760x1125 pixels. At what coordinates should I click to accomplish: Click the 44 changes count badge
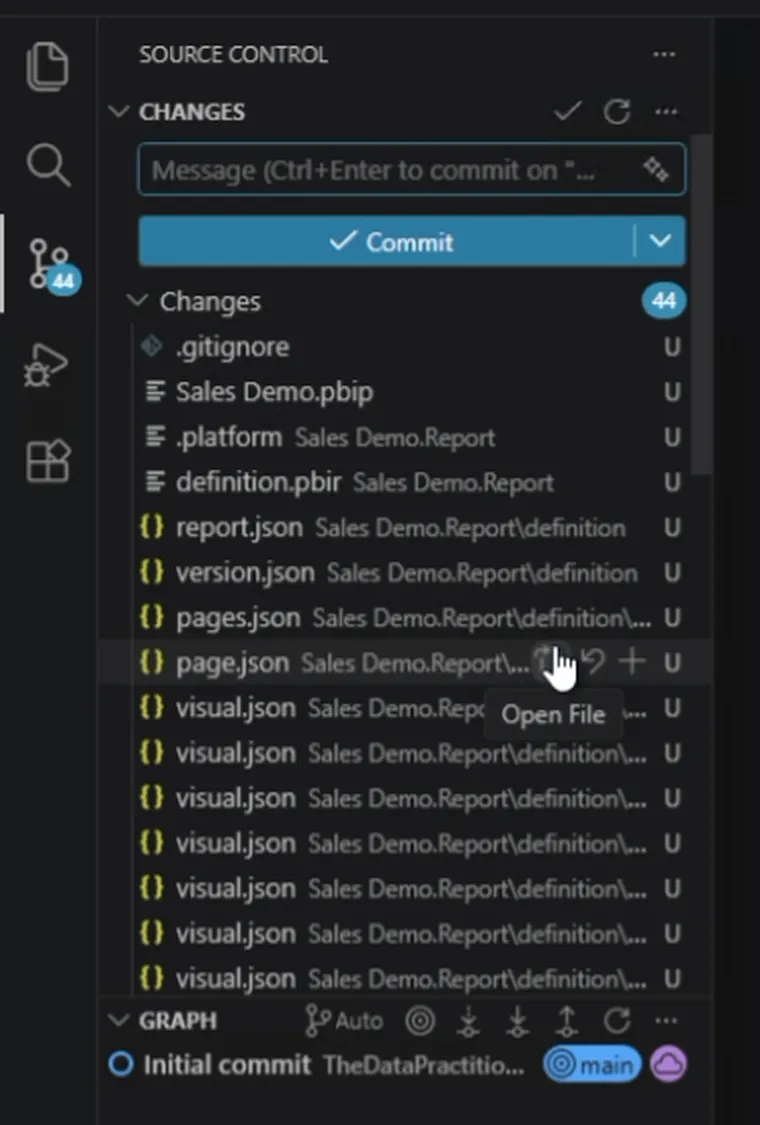664,301
